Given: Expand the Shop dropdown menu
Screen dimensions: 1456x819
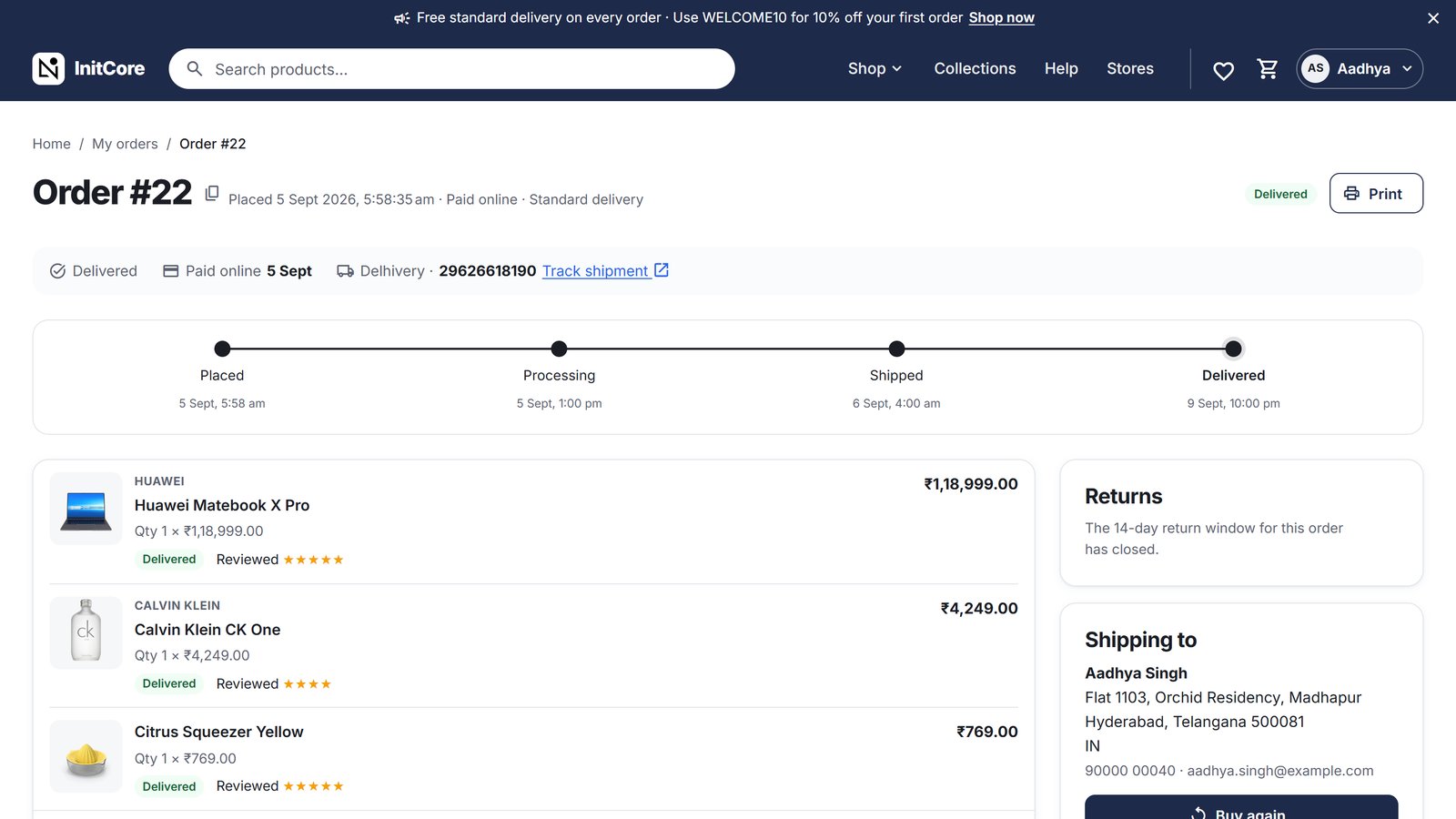Looking at the screenshot, I should [x=875, y=68].
